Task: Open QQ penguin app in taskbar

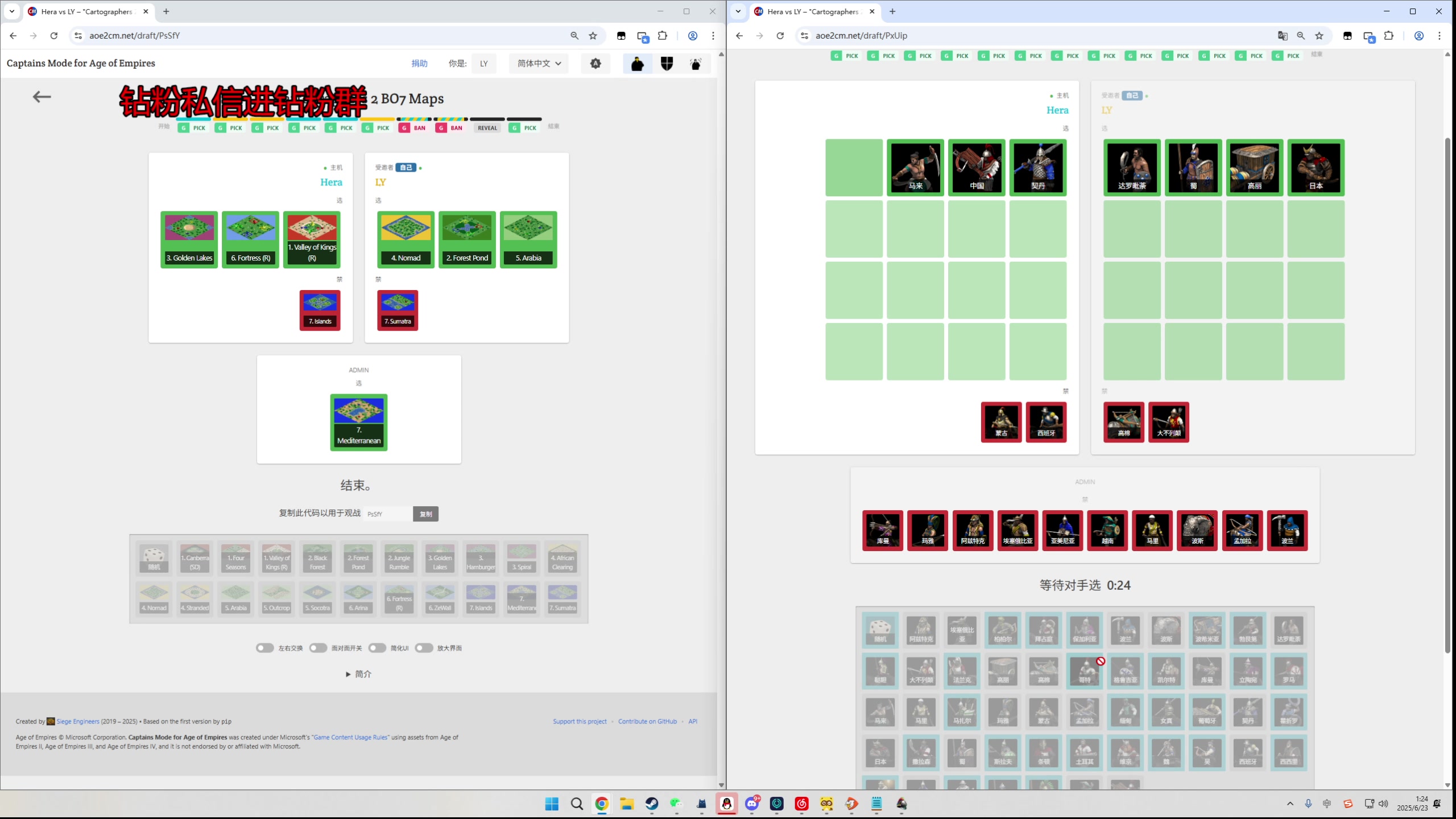Action: [x=727, y=804]
